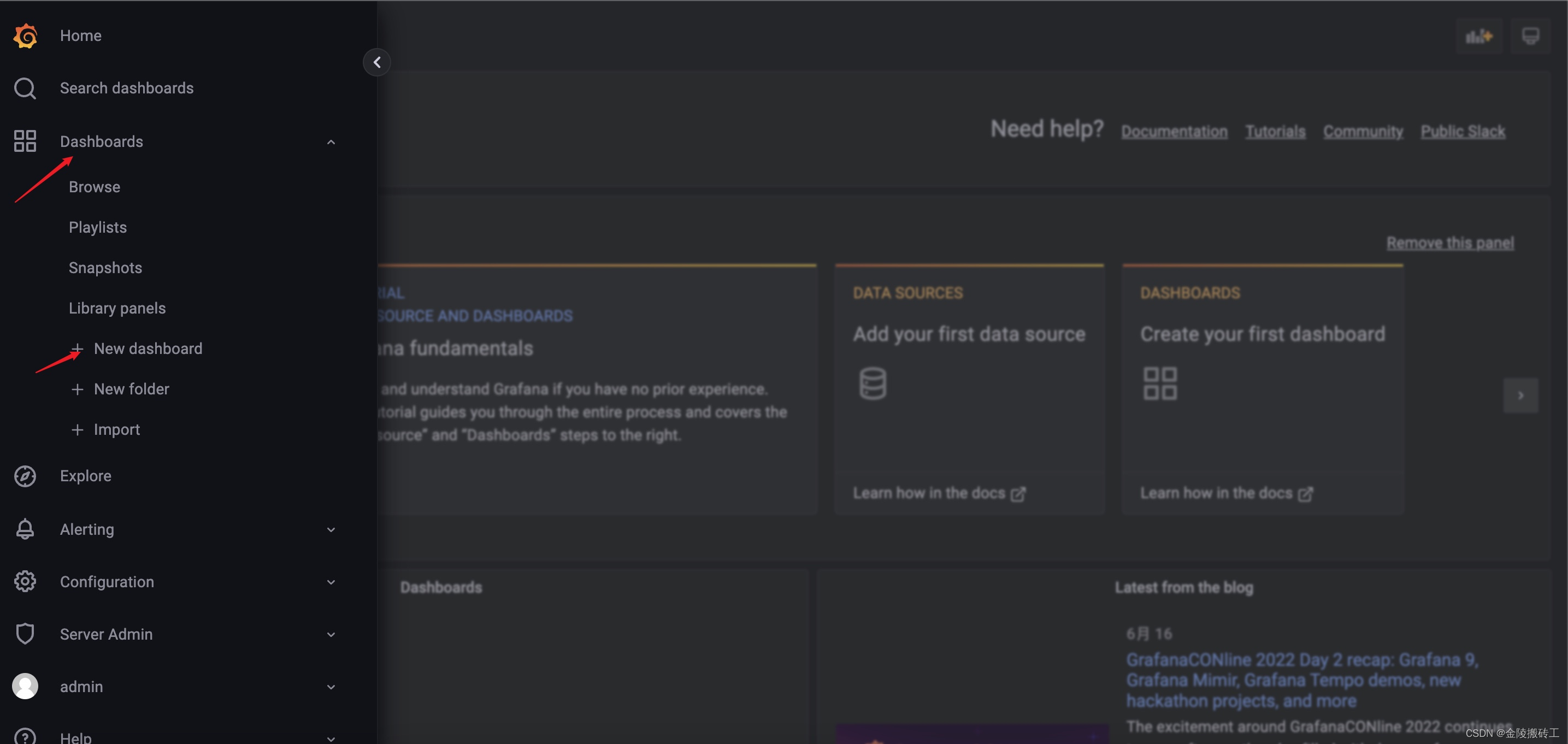
Task: Toggle TV view mode monitor icon
Action: click(x=1530, y=37)
